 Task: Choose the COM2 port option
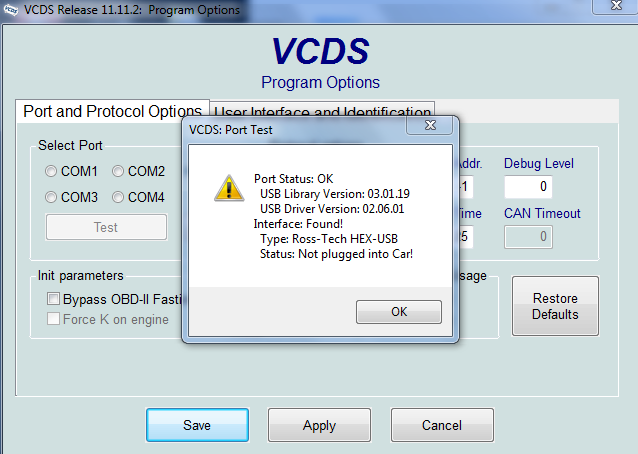pyautogui.click(x=118, y=172)
